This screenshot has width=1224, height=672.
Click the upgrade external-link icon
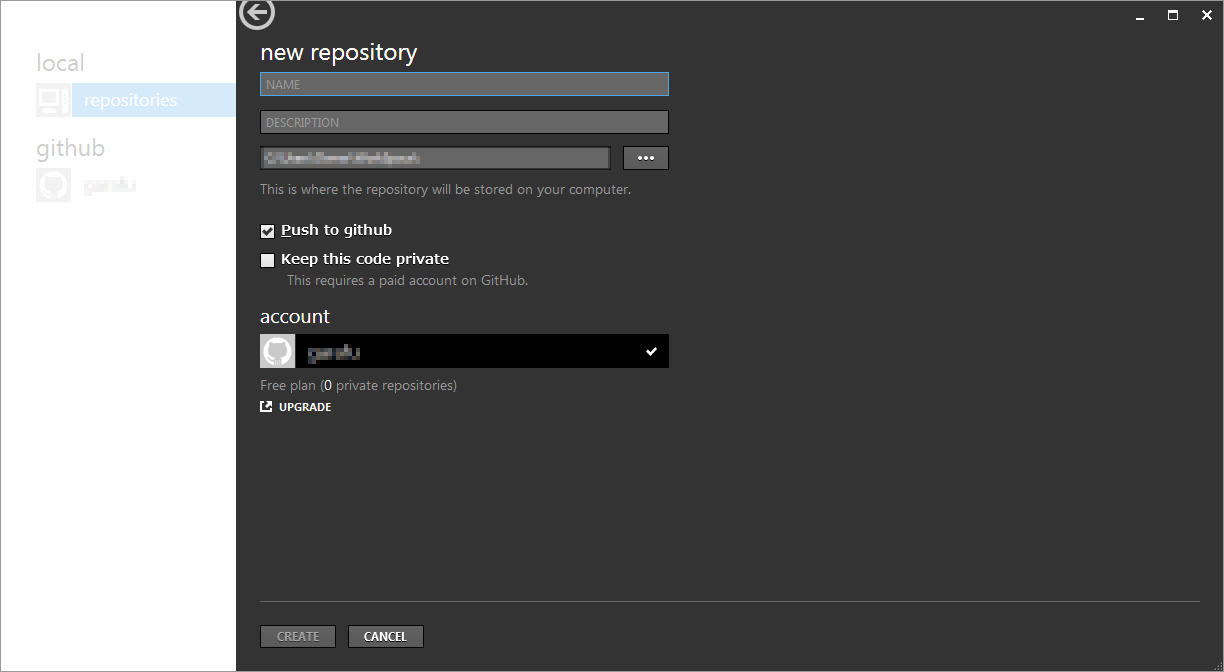click(x=266, y=407)
